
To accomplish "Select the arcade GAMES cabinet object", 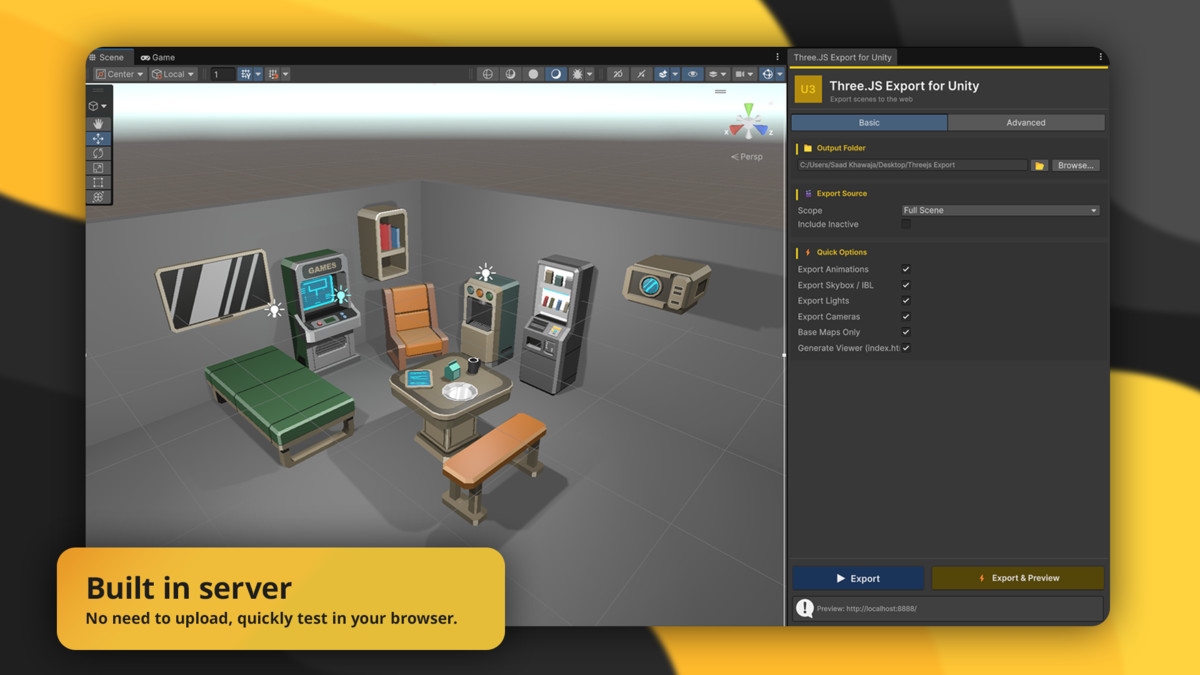I will tap(319, 309).
